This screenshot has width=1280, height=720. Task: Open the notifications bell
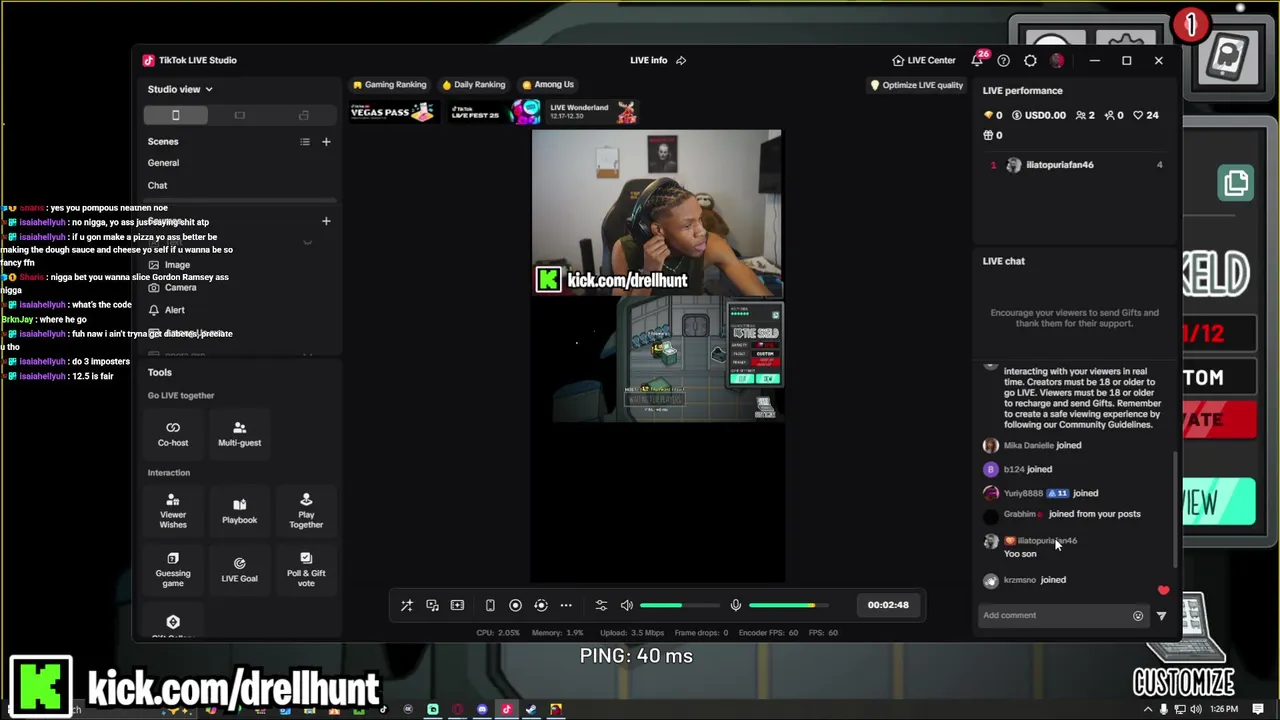point(977,60)
